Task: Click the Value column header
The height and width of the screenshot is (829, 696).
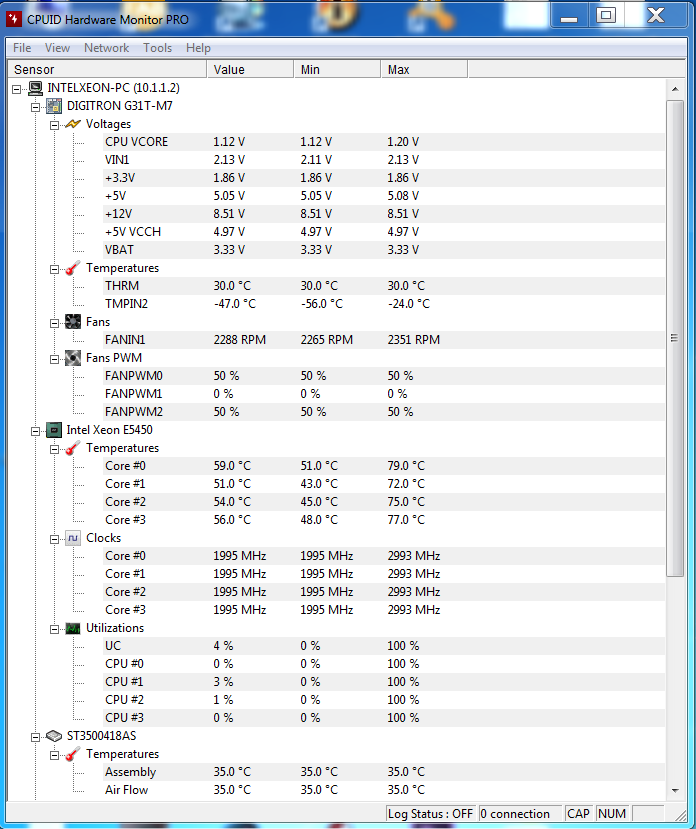Action: coord(250,69)
